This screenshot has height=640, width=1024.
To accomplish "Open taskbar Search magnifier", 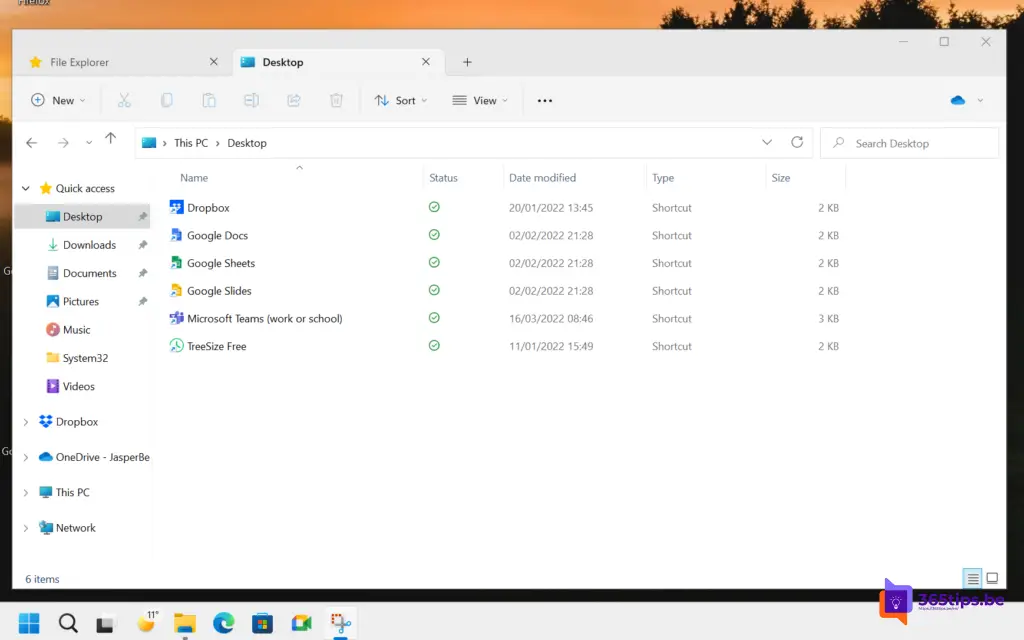I will point(68,622).
